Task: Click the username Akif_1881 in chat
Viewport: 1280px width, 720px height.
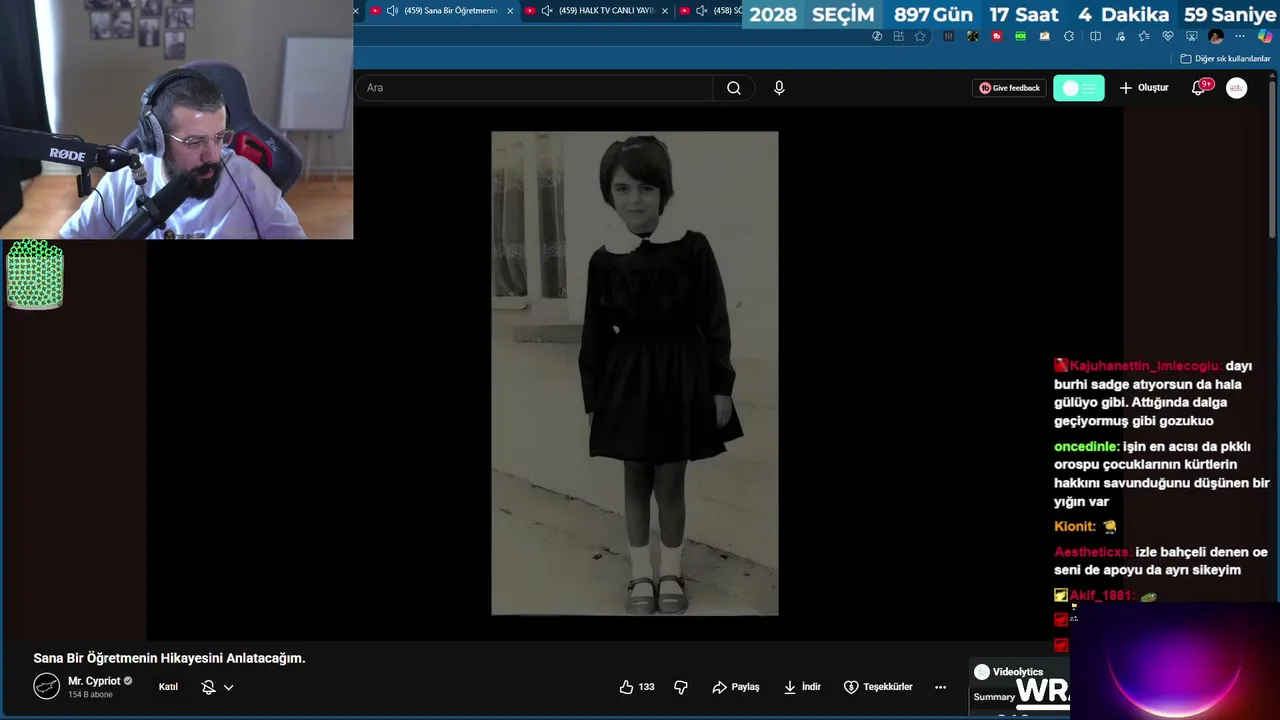Action: click(1101, 596)
